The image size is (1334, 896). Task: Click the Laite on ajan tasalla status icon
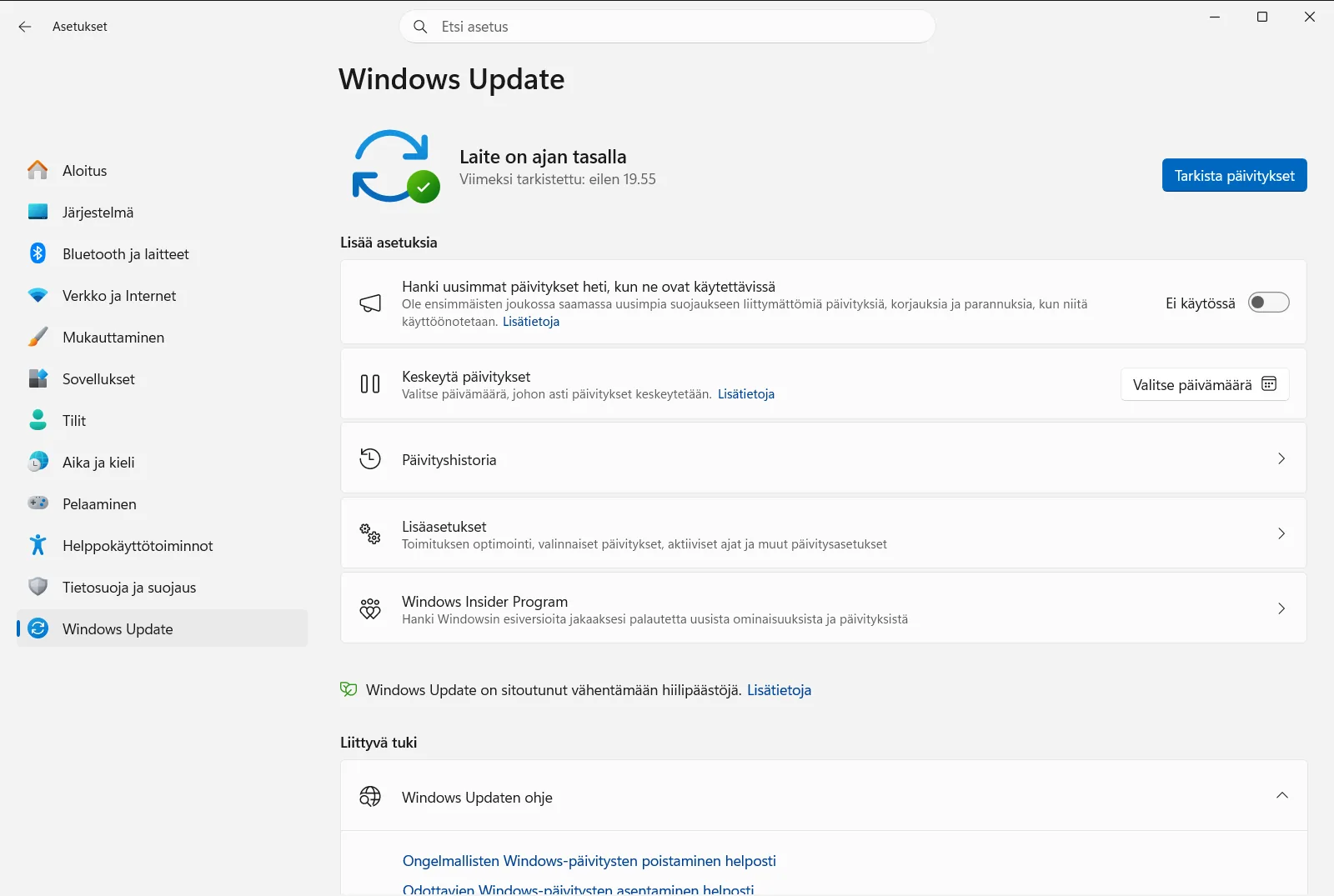point(395,166)
